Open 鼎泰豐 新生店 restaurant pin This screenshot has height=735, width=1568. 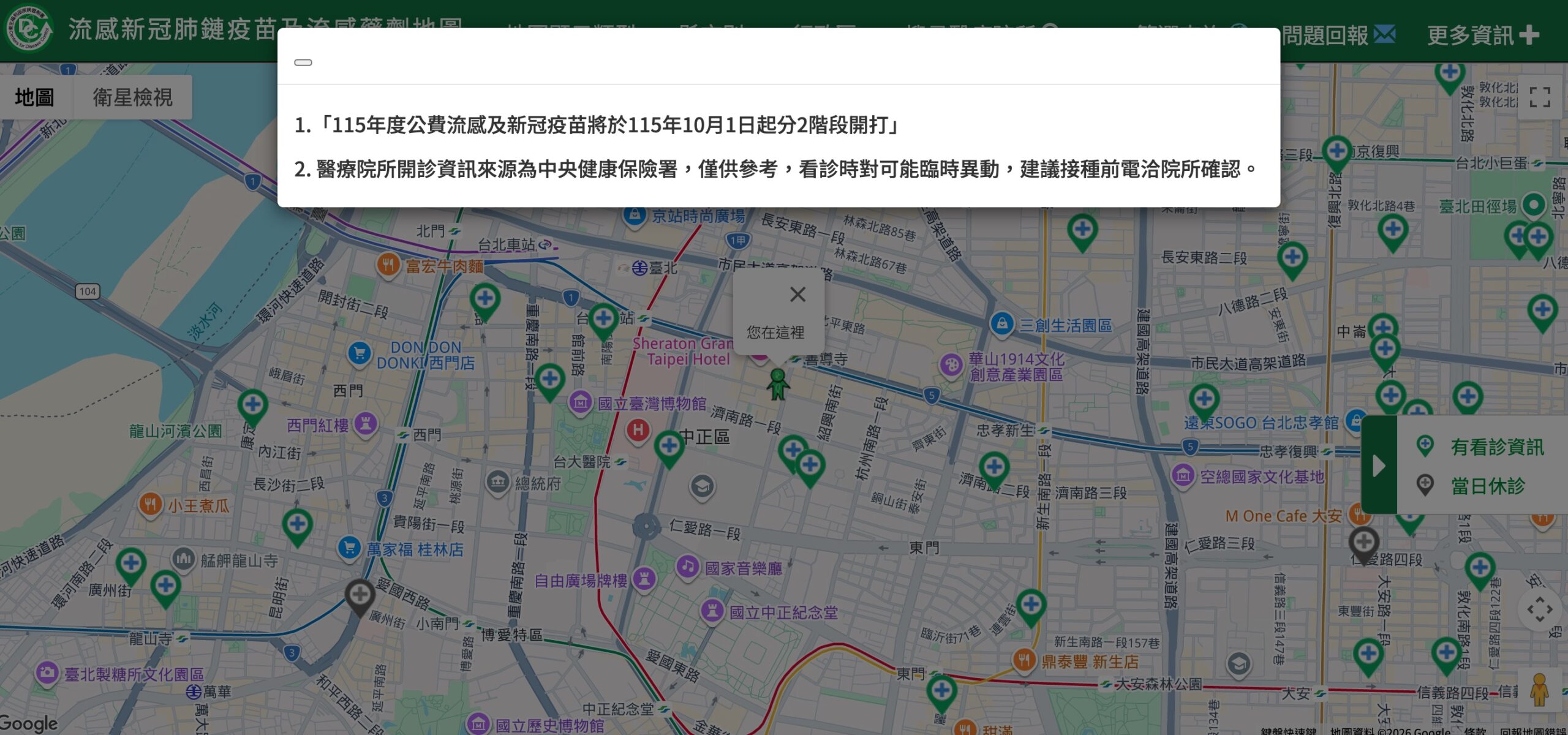tap(1024, 661)
